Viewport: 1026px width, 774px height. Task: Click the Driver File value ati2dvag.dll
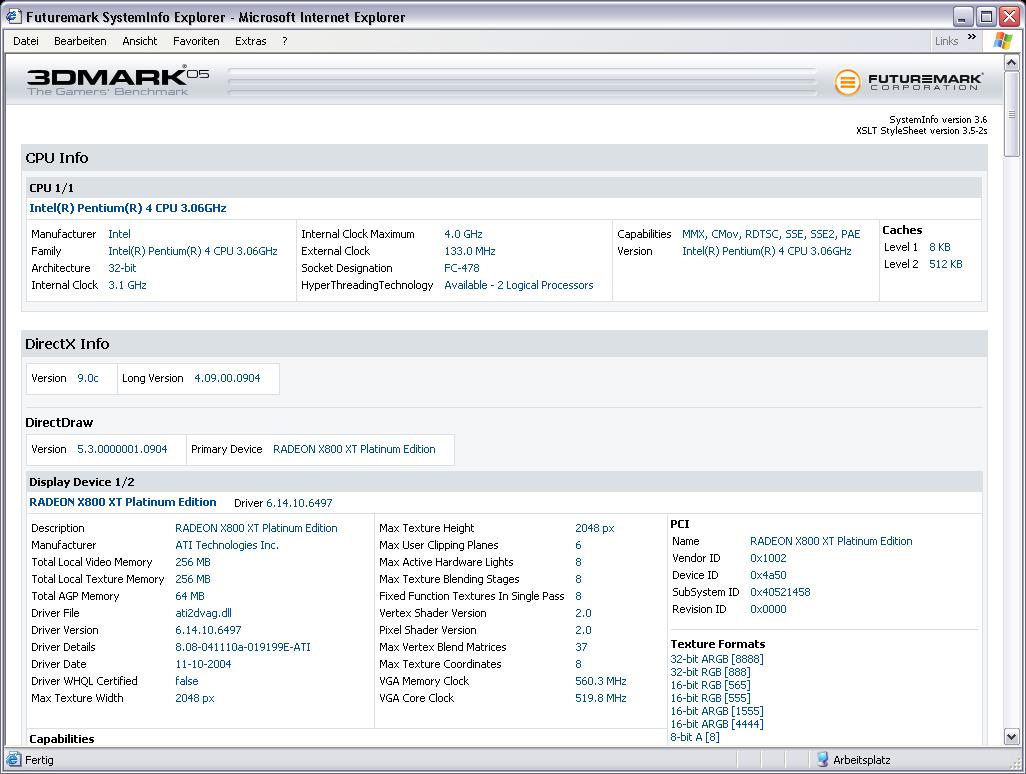click(203, 613)
